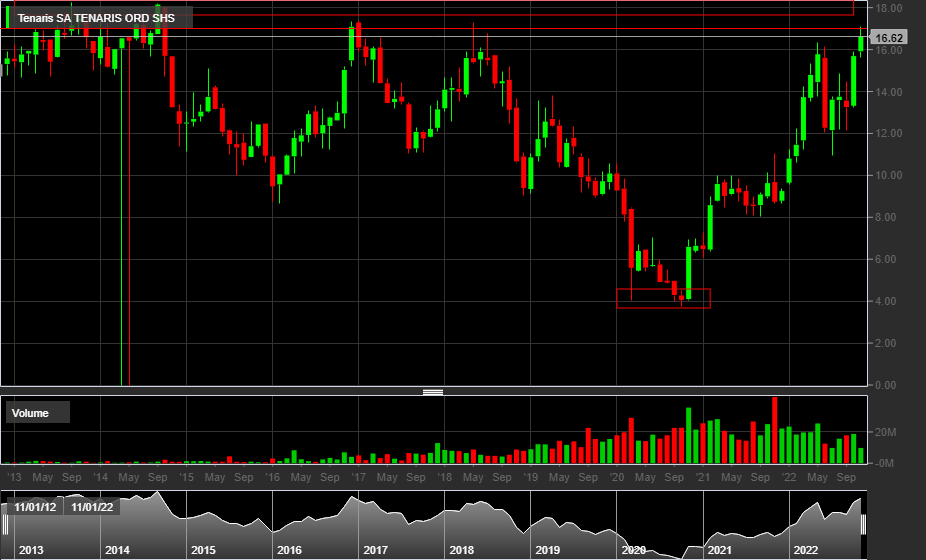Click the 4.00 price axis label
The width and height of the screenshot is (926, 560).
pos(886,301)
